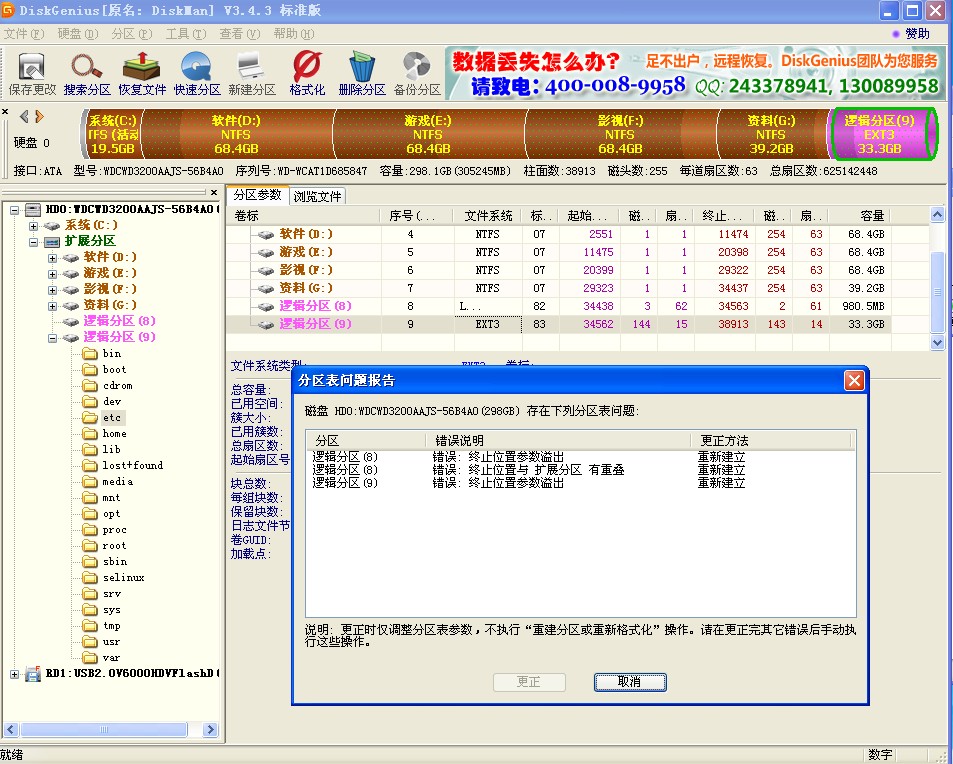
Task: Open the home folder in tree
Action: (114, 433)
